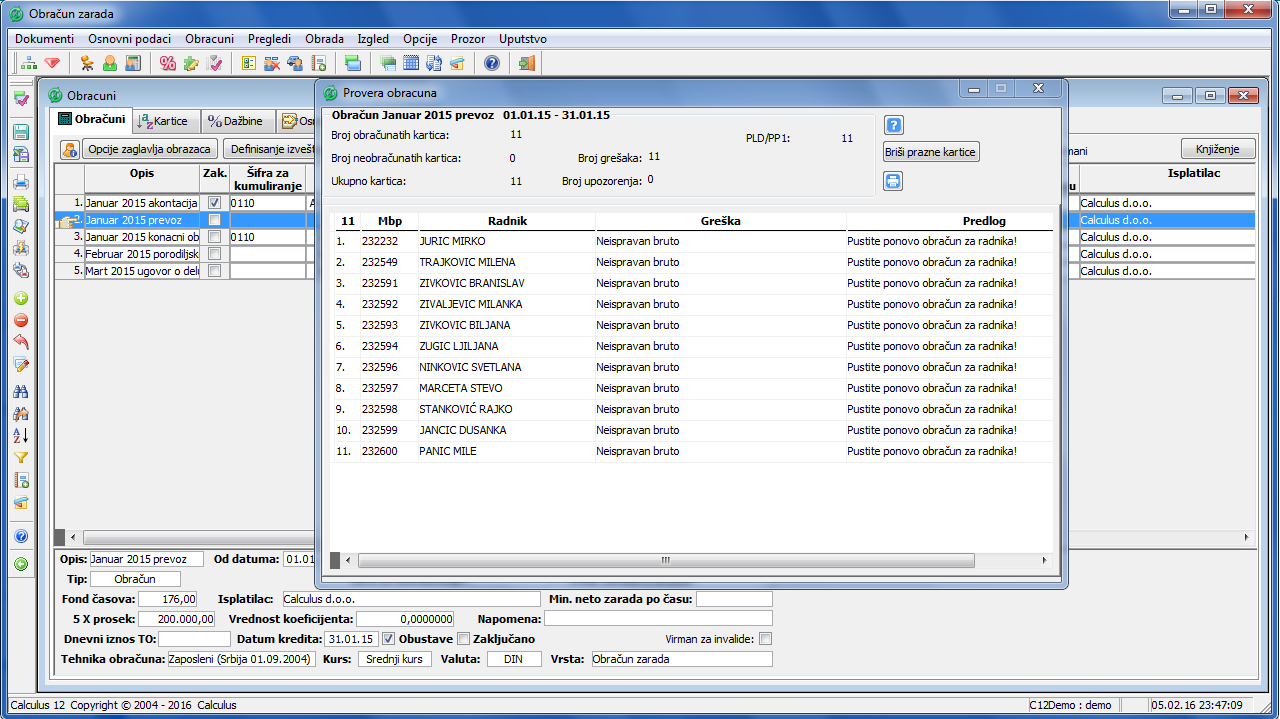The image size is (1280, 719).
Task: Click the help icon in the Provera obracuna window
Action: [x=894, y=125]
